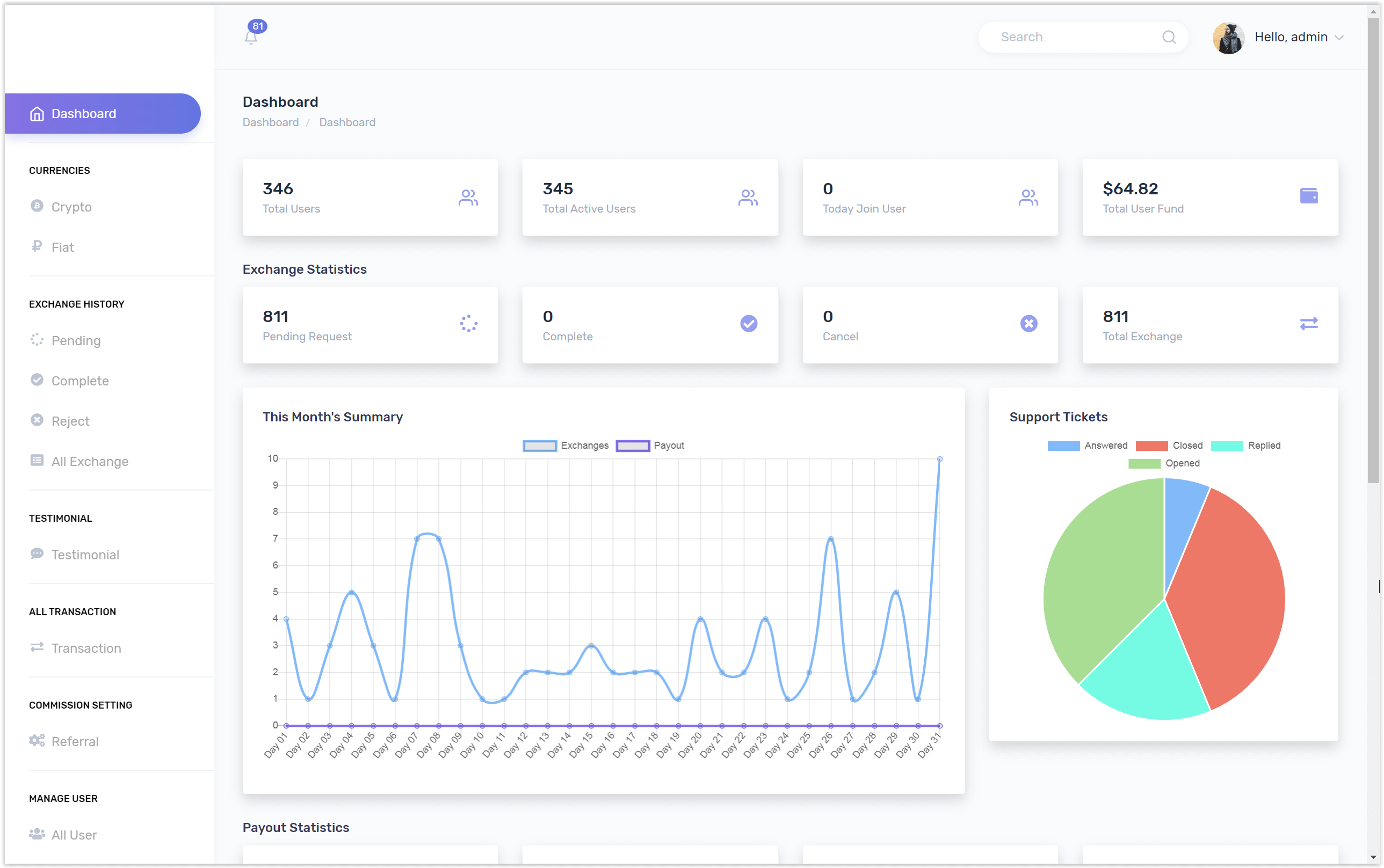Screen dimensions: 1384x868
Task: Click into the Search input field
Action: [1068, 38]
